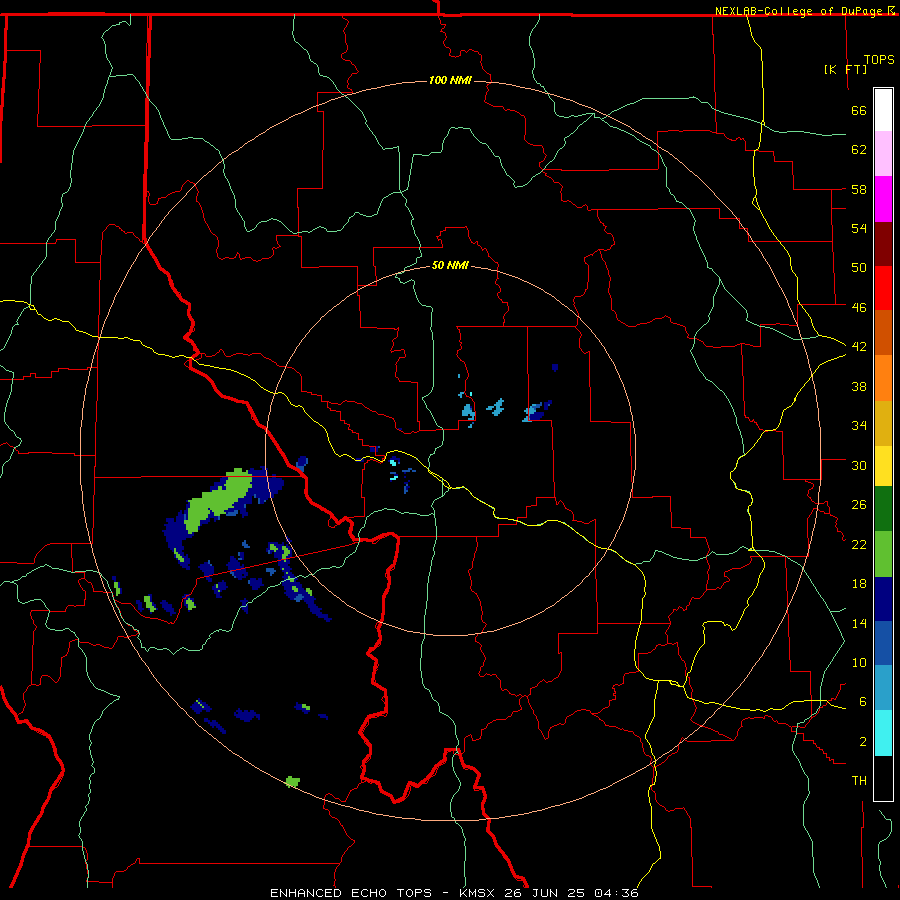Click the K FT units label
The height and width of the screenshot is (900, 900).
coord(845,69)
